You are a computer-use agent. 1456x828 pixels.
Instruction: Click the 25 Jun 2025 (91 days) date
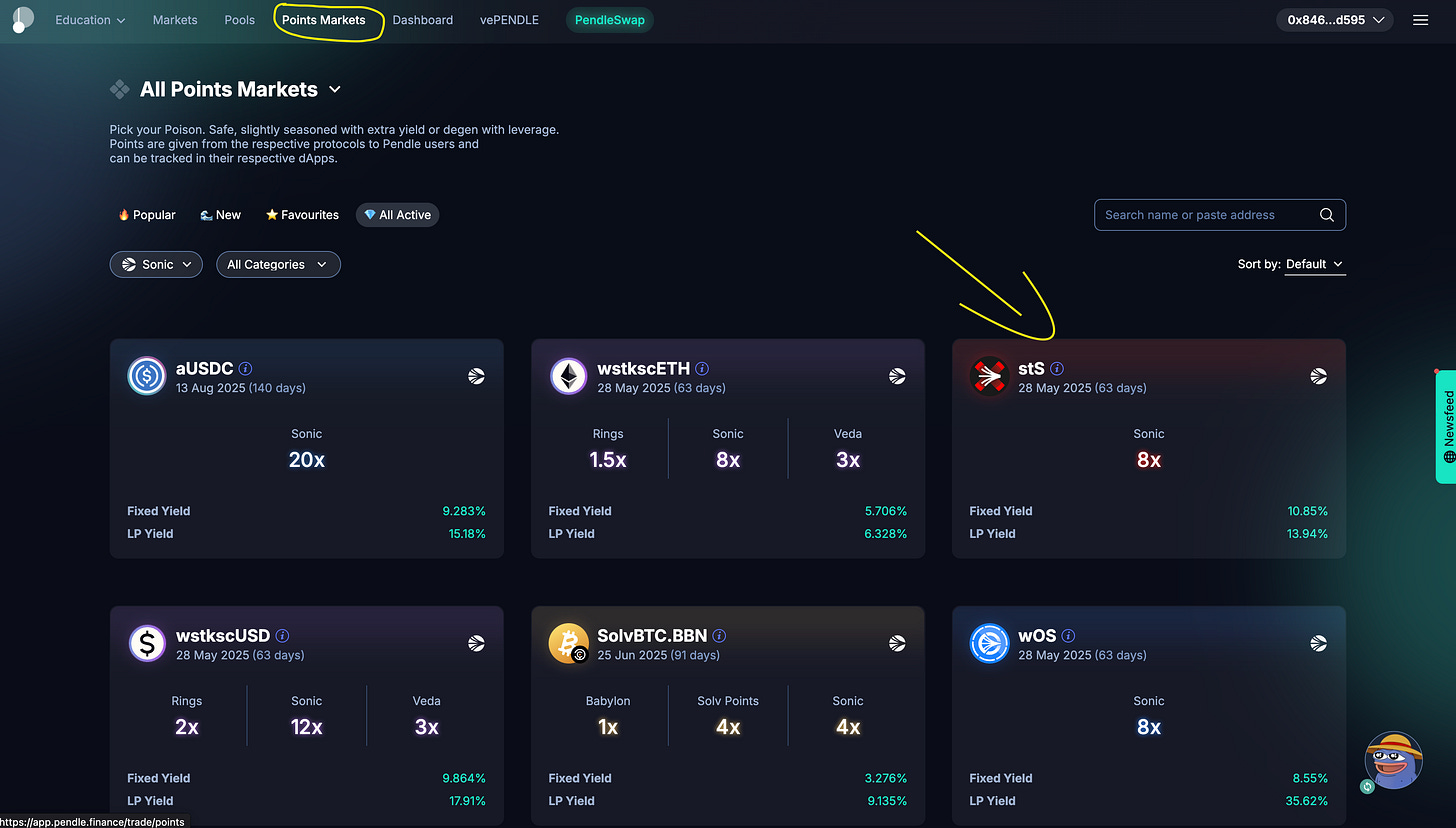coord(658,655)
